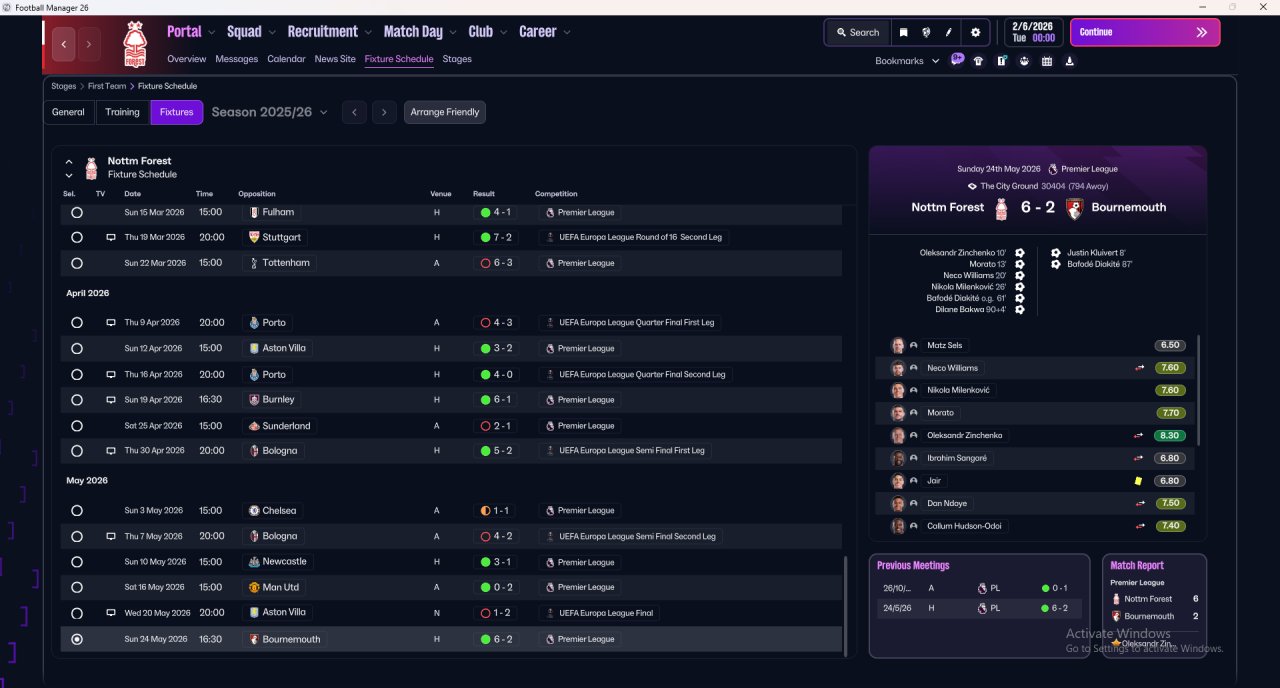Click goal icon next to Justin Kluivert 8'
Viewport: 1280px width, 688px height.
(1056, 253)
